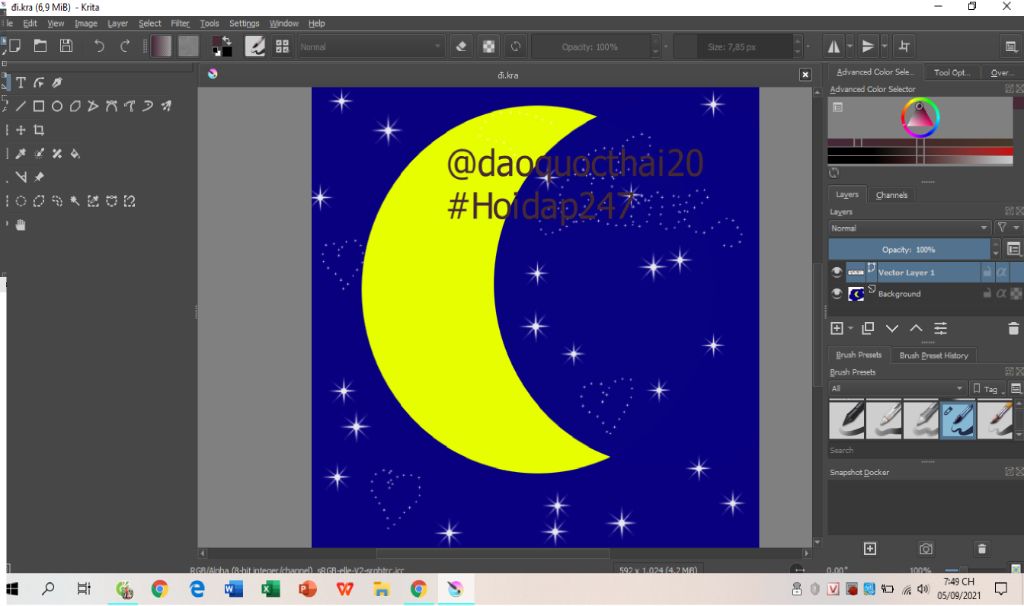Toggle eraser mode in the toolbar
This screenshot has width=1024, height=606.
tap(461, 46)
